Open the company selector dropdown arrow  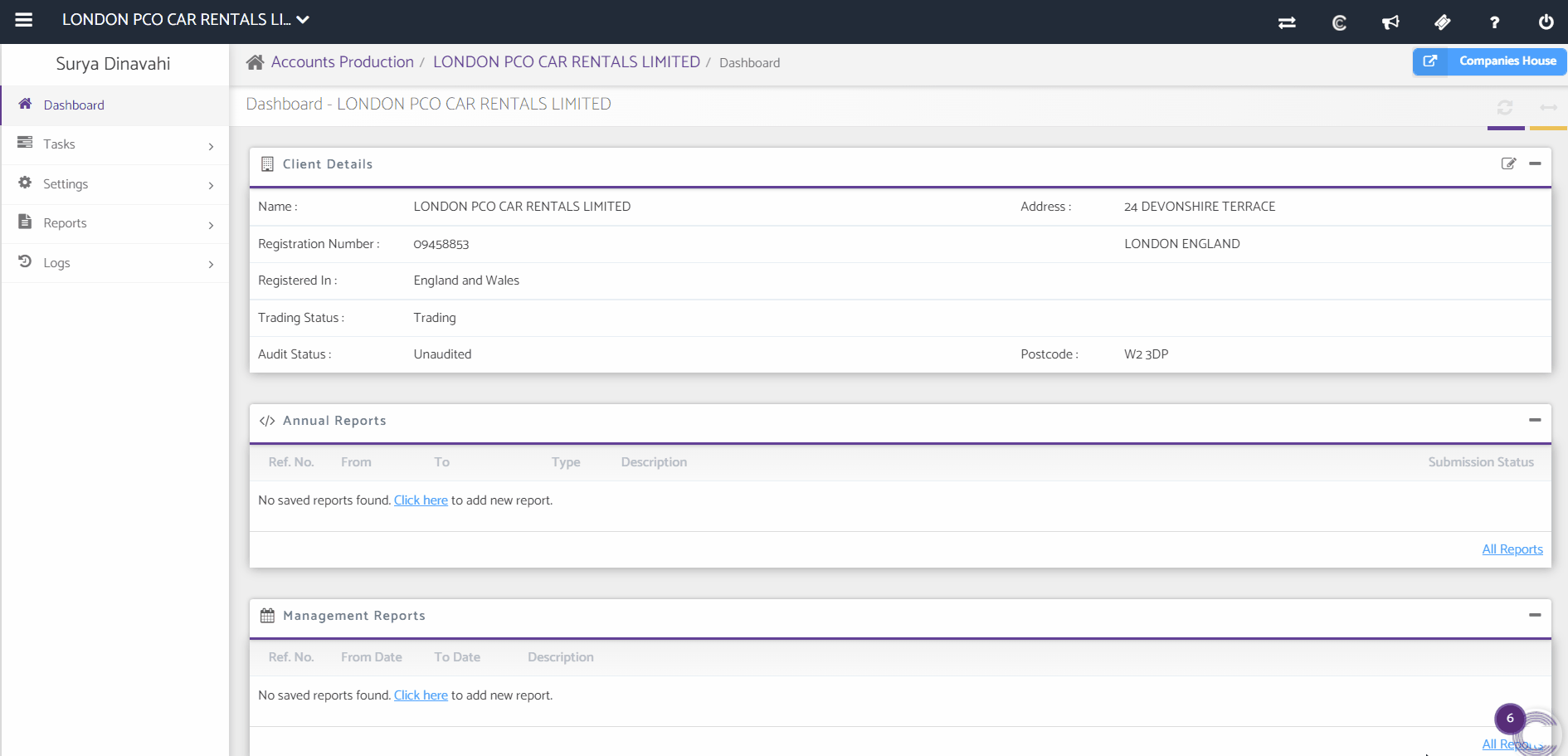click(x=303, y=20)
